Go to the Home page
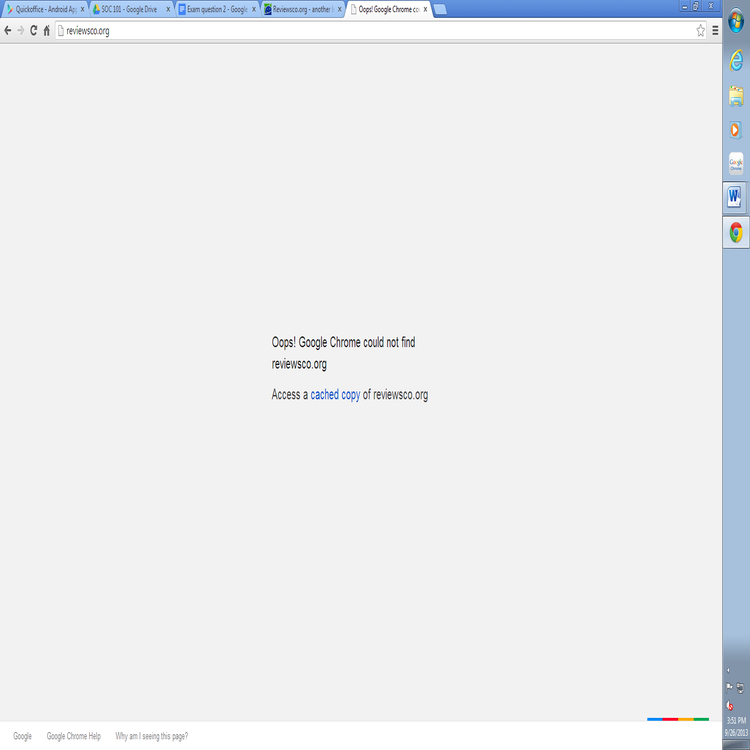This screenshot has width=750, height=750. (x=46, y=30)
